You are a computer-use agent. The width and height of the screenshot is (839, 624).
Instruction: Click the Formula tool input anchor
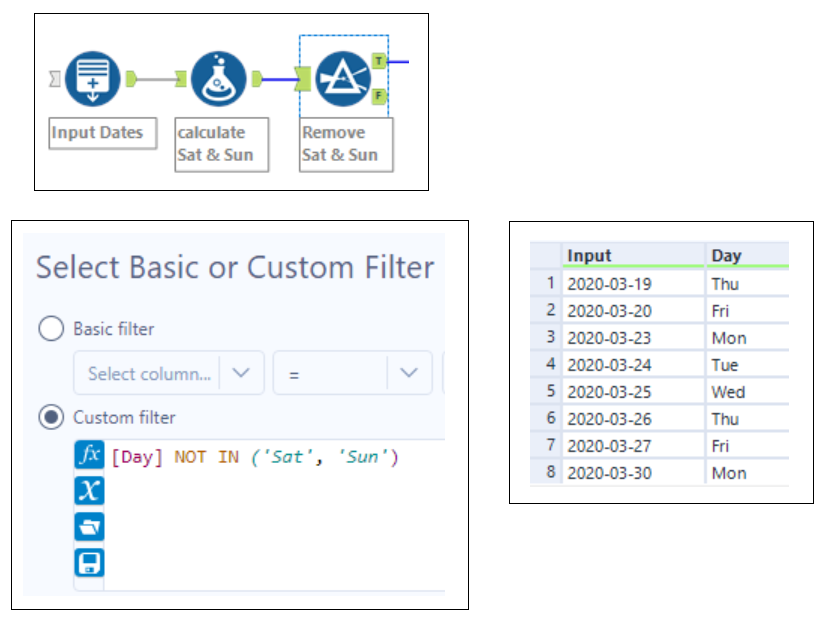click(181, 79)
